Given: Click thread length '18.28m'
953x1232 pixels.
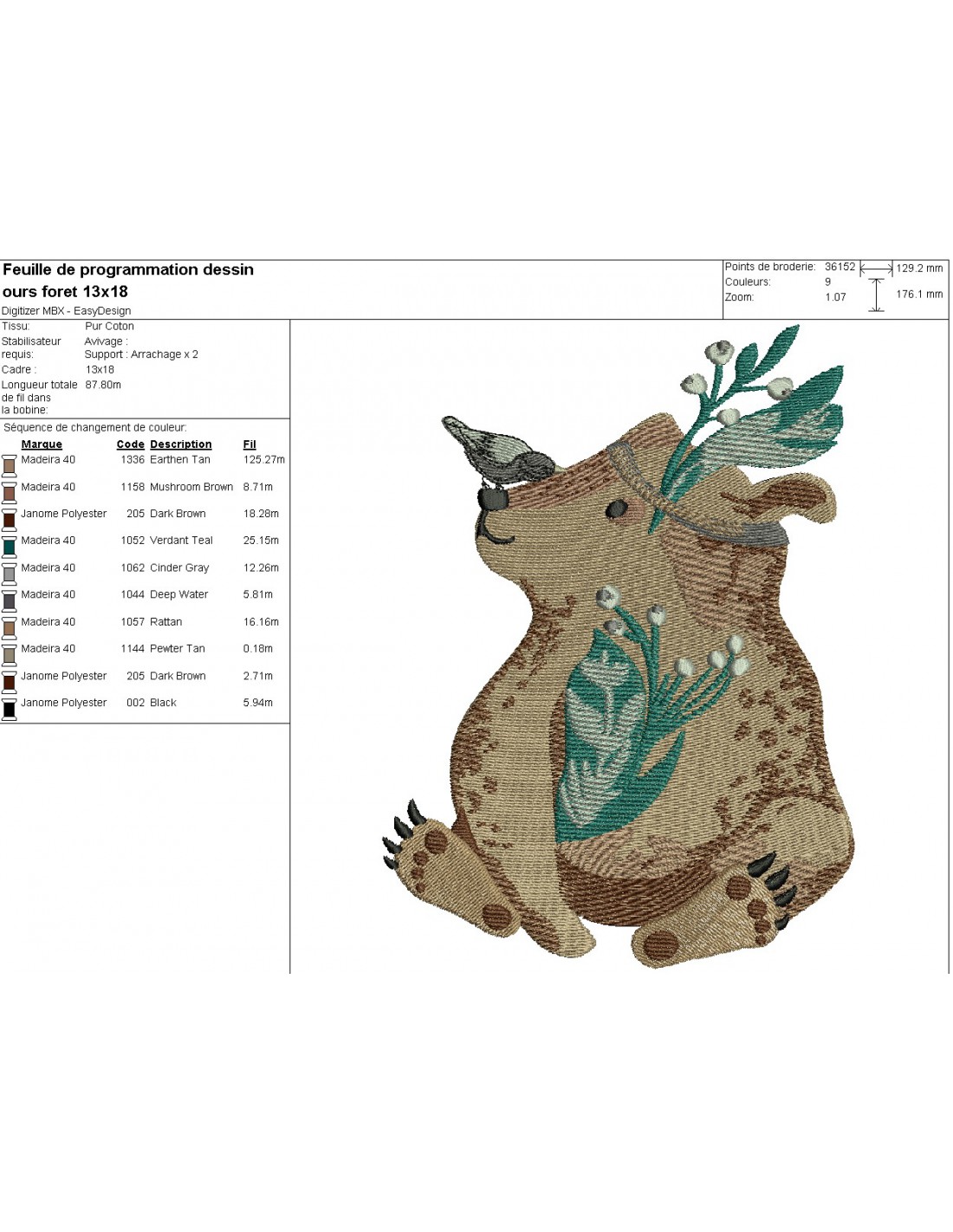Looking at the screenshot, I should click(261, 514).
